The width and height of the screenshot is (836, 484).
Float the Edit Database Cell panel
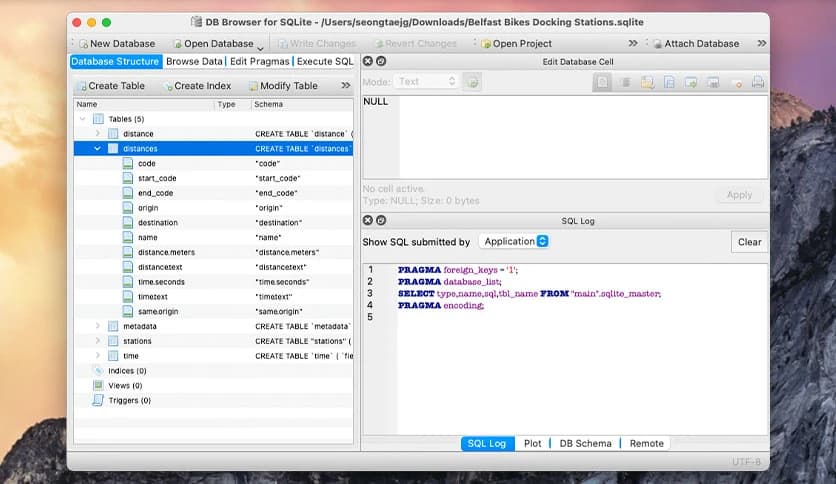coord(381,61)
